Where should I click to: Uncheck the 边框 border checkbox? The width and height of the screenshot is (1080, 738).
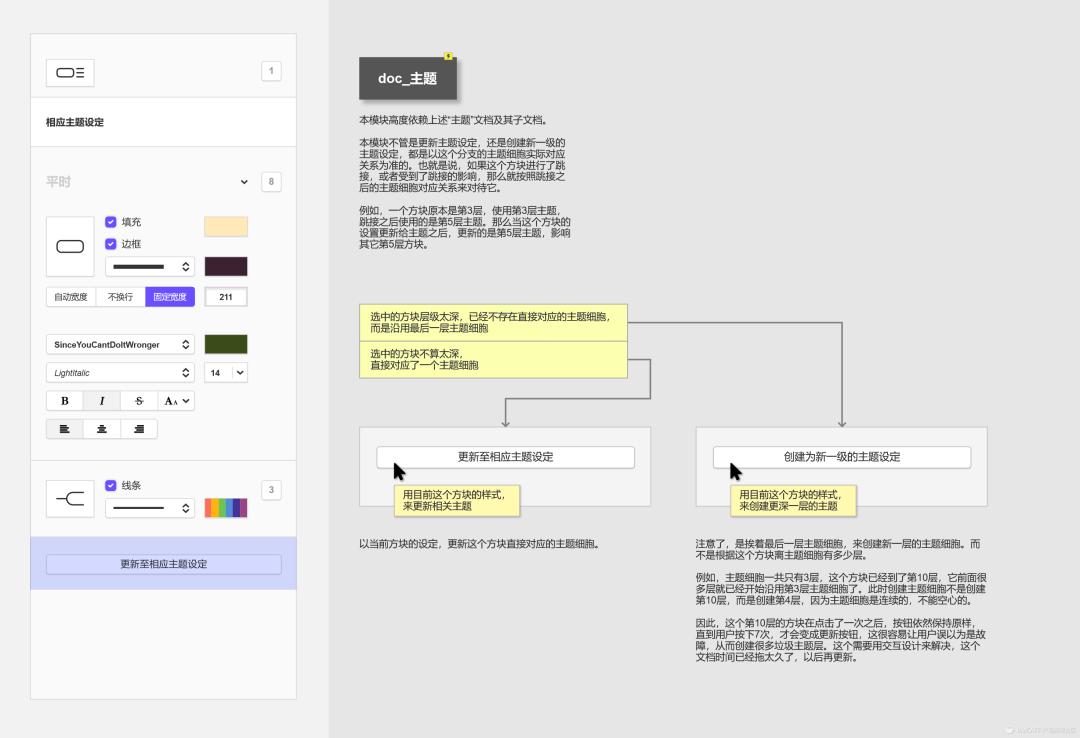[110, 244]
